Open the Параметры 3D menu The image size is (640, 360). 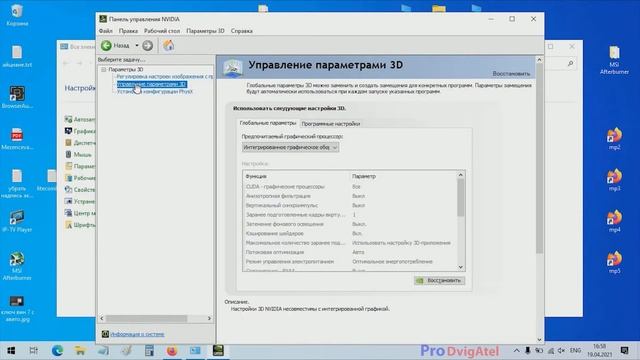[205, 31]
